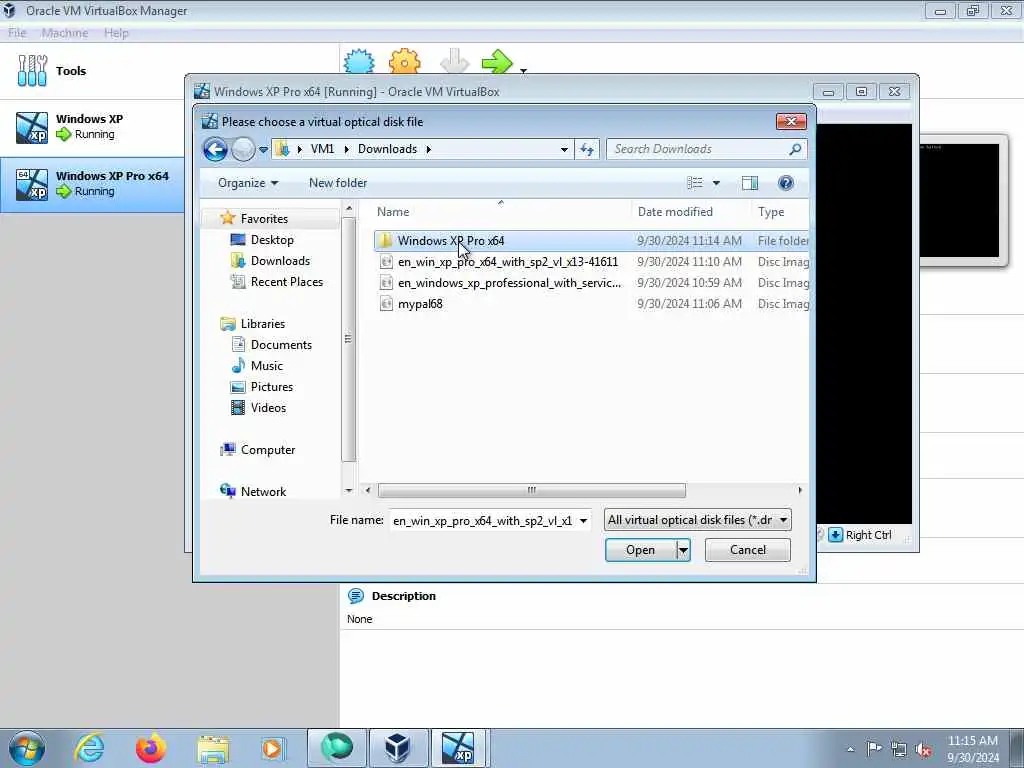Click the Right Ctrl host key indicator
The height and width of the screenshot is (768, 1024).
[x=869, y=535]
